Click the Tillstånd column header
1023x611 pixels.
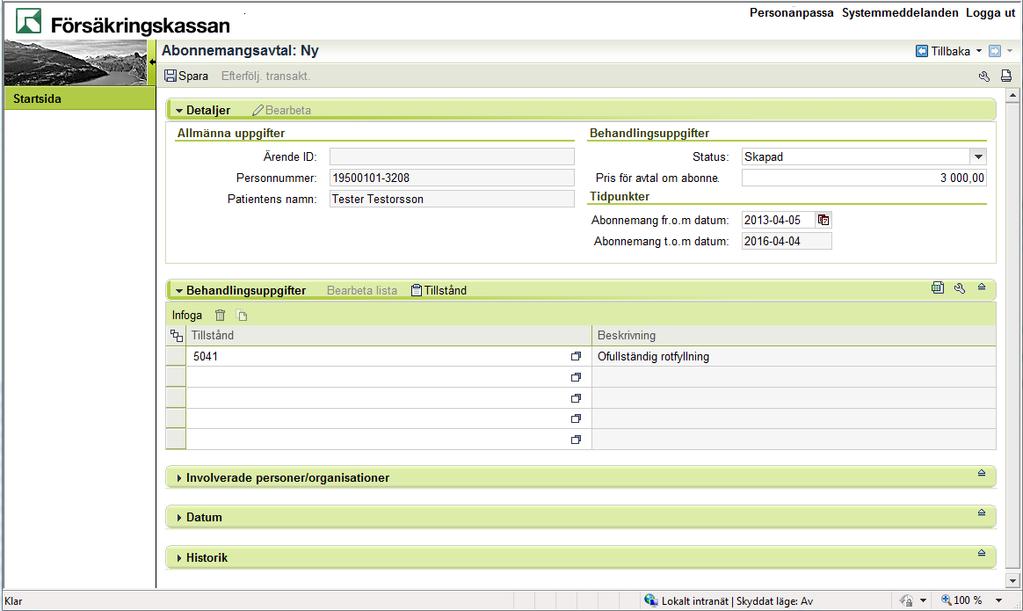tap(389, 335)
